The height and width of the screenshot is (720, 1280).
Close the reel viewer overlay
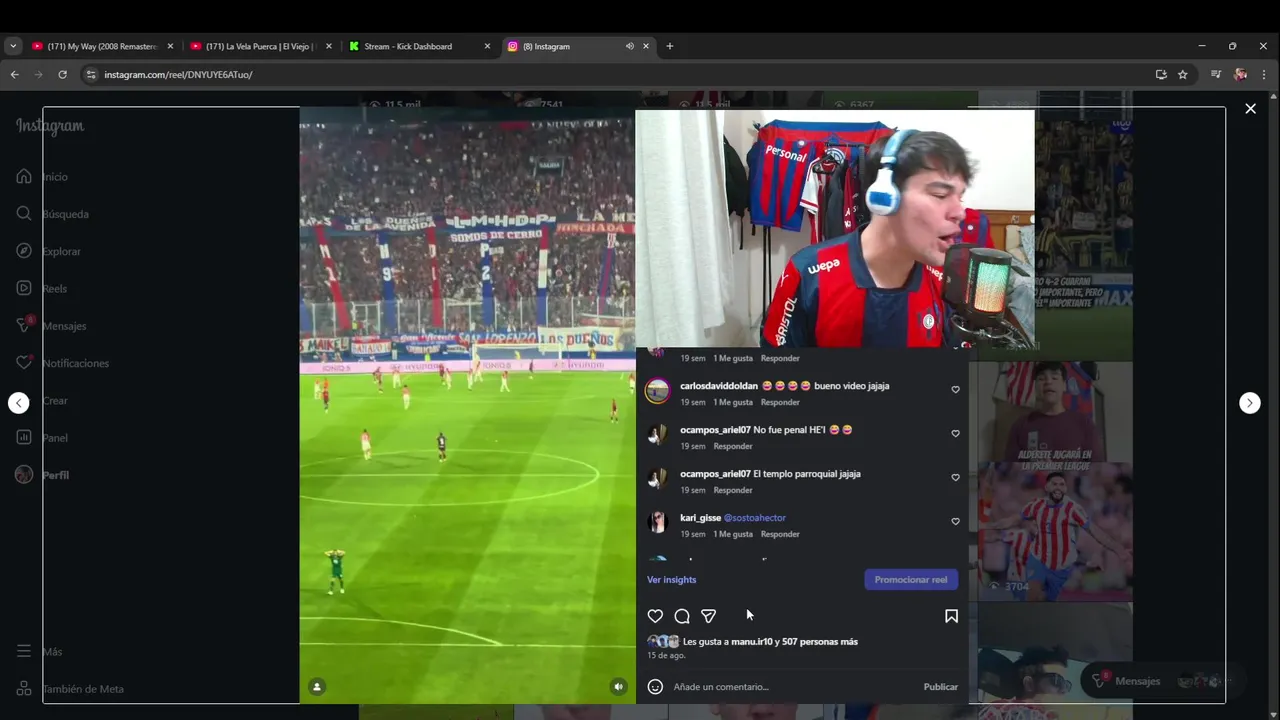pos(1250,108)
